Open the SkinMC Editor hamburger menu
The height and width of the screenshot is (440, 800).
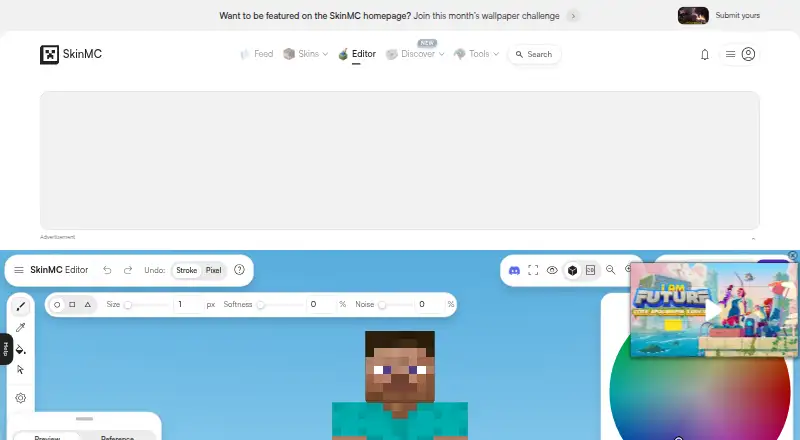pos(19,270)
